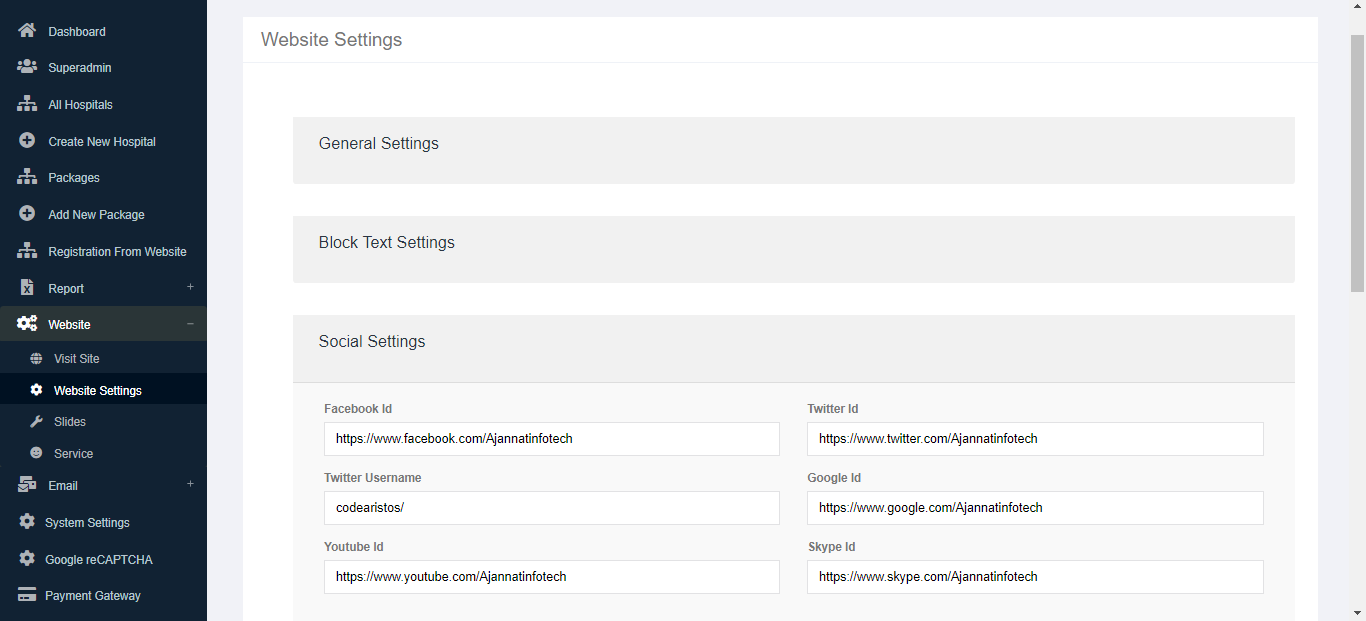Expand the Email submenu
Viewport: 1366px width, 621px height.
click(x=190, y=485)
